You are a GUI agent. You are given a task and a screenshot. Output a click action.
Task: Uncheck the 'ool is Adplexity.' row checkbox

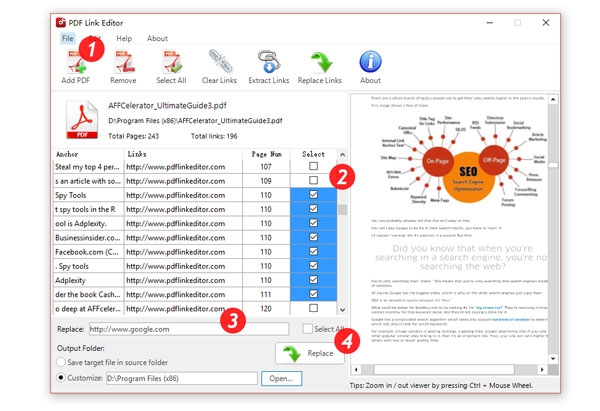tap(313, 223)
